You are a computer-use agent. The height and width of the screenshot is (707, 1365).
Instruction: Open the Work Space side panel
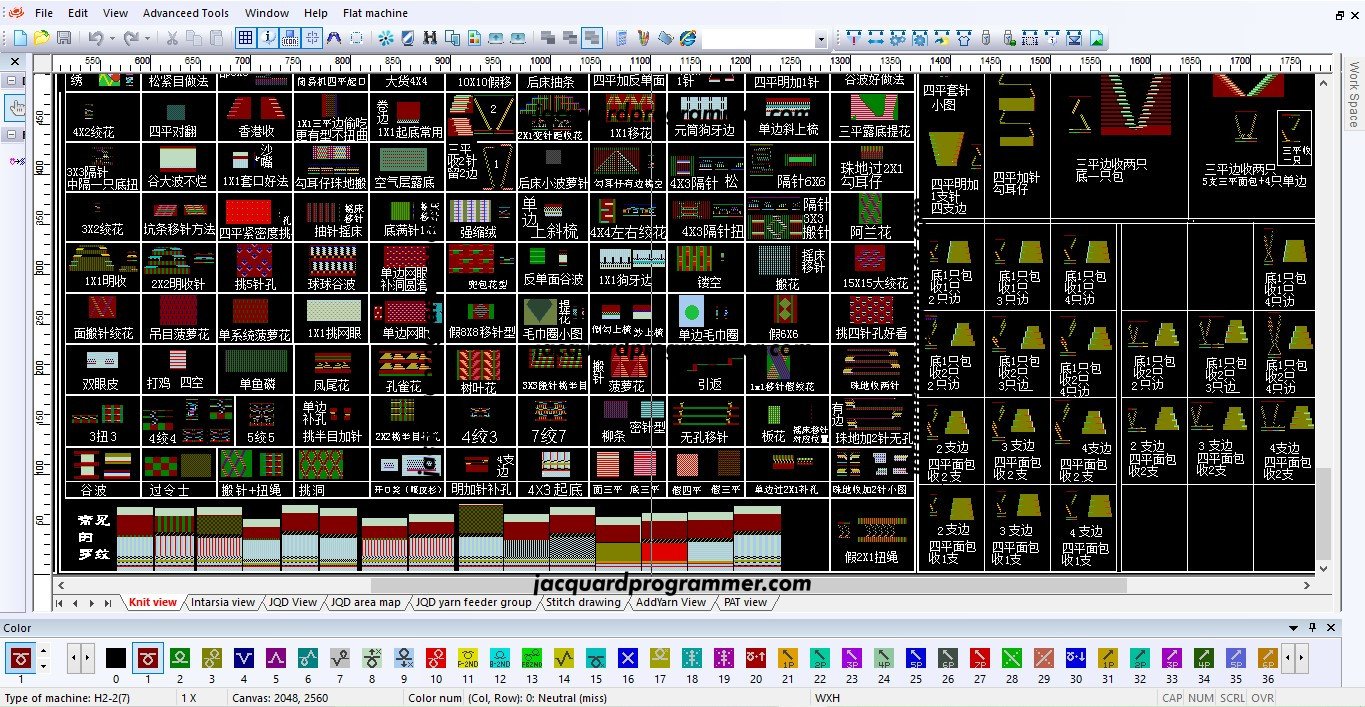click(x=1353, y=95)
